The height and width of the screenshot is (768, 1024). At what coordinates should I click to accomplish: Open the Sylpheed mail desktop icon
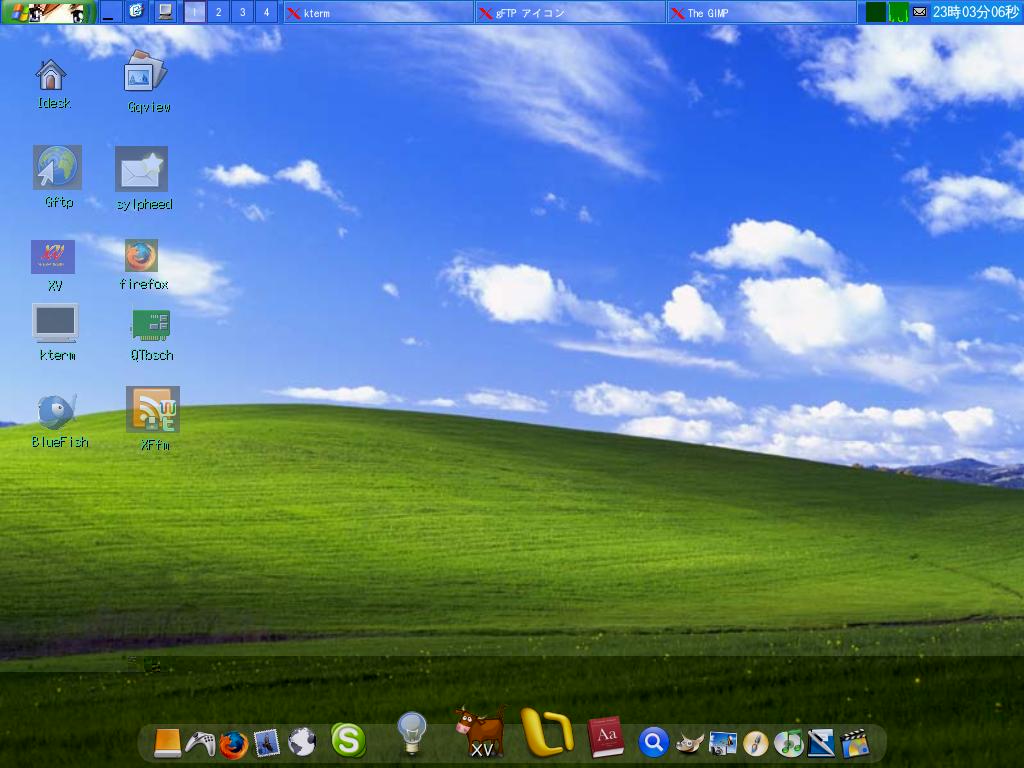(141, 170)
